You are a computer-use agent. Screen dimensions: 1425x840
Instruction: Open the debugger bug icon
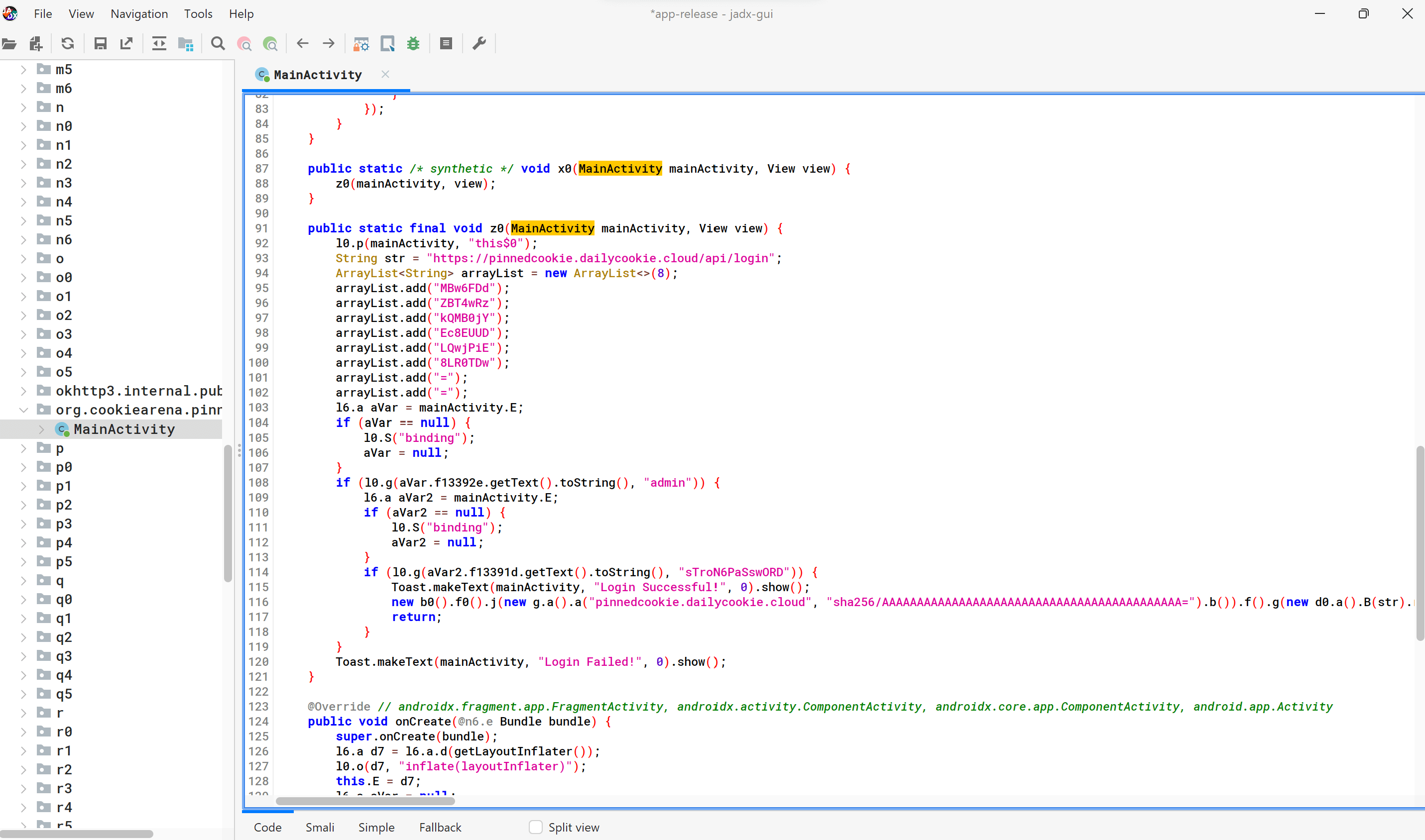(413, 44)
